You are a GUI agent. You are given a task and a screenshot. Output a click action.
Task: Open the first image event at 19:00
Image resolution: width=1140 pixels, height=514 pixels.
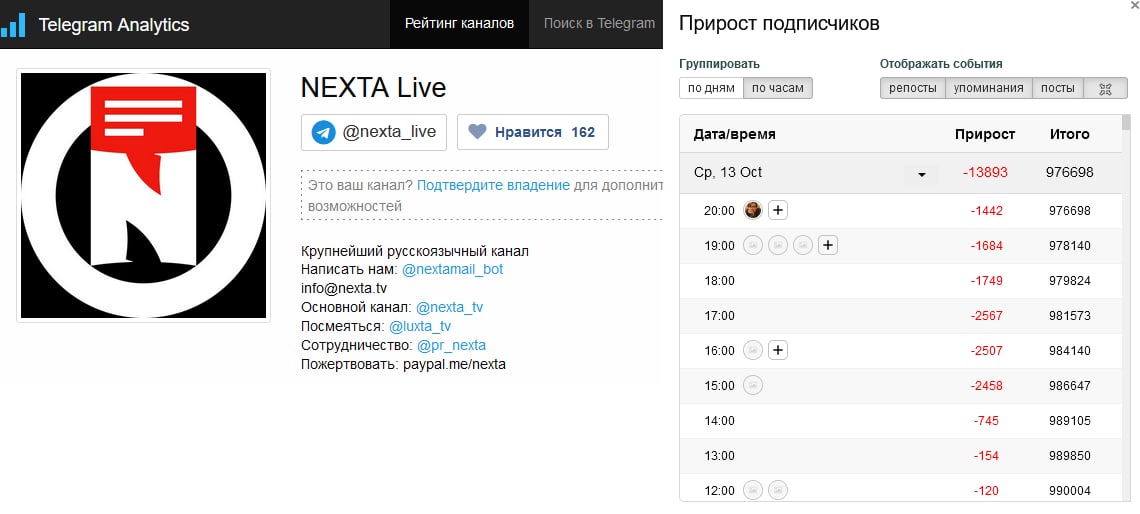coord(753,246)
